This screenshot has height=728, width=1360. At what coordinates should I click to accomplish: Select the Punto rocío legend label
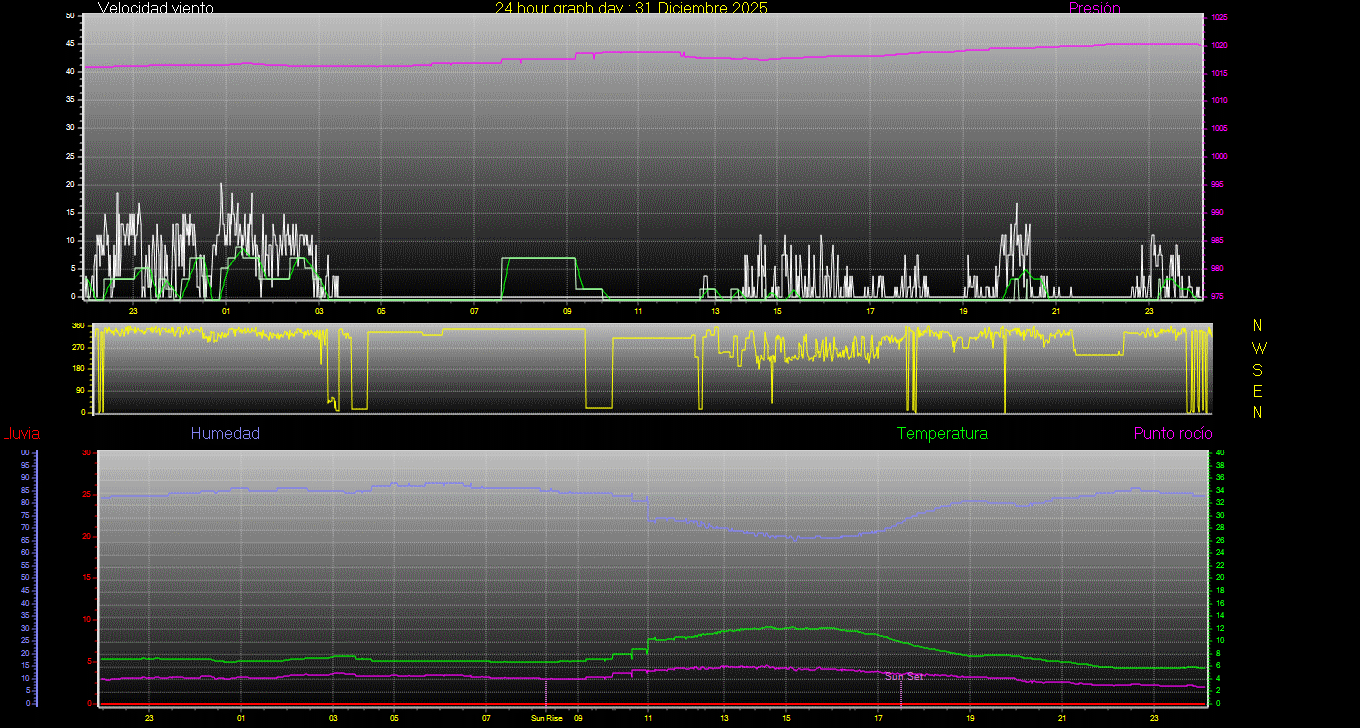point(1173,434)
